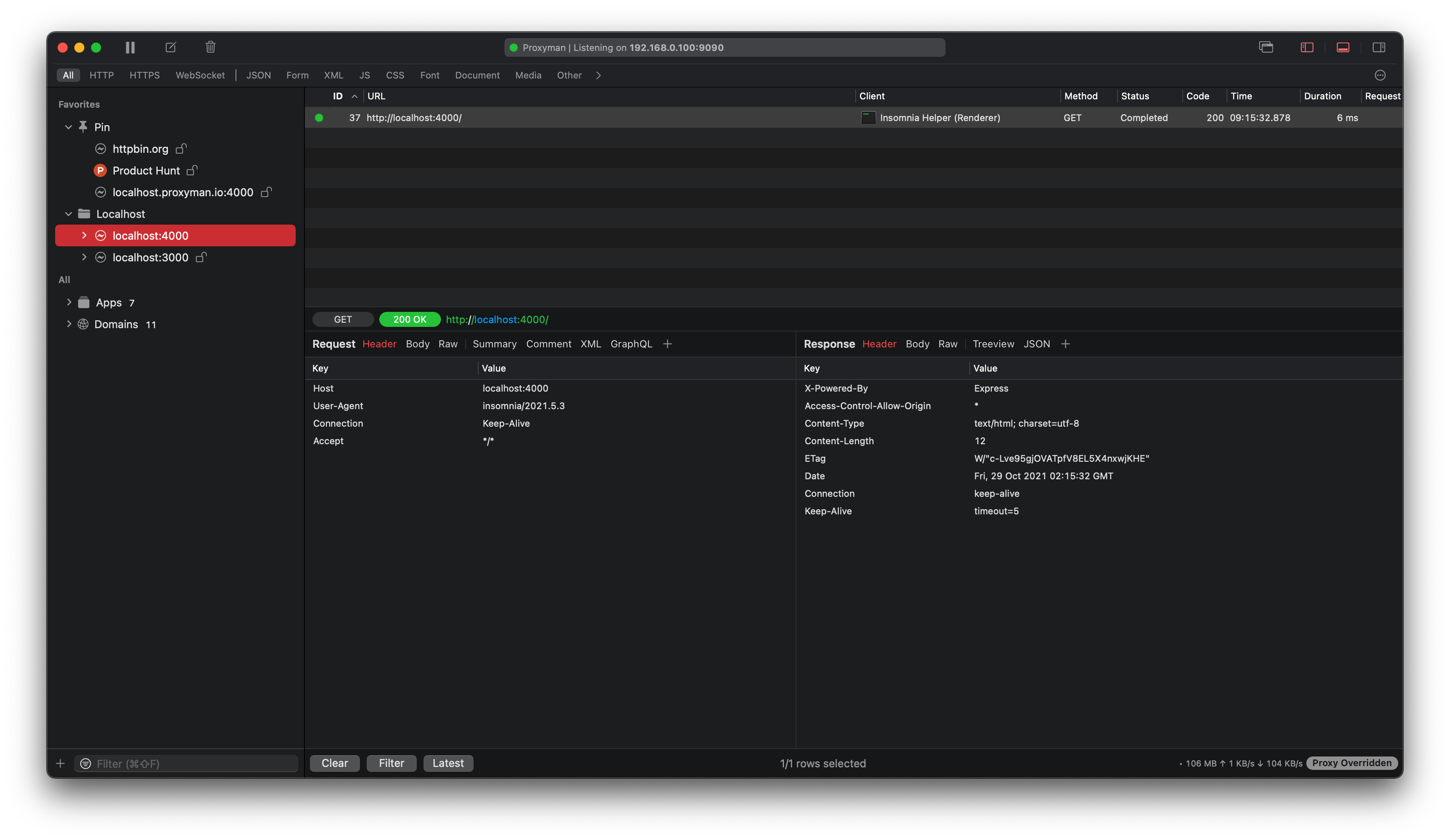
Task: Click the Clear button
Action: (334, 764)
